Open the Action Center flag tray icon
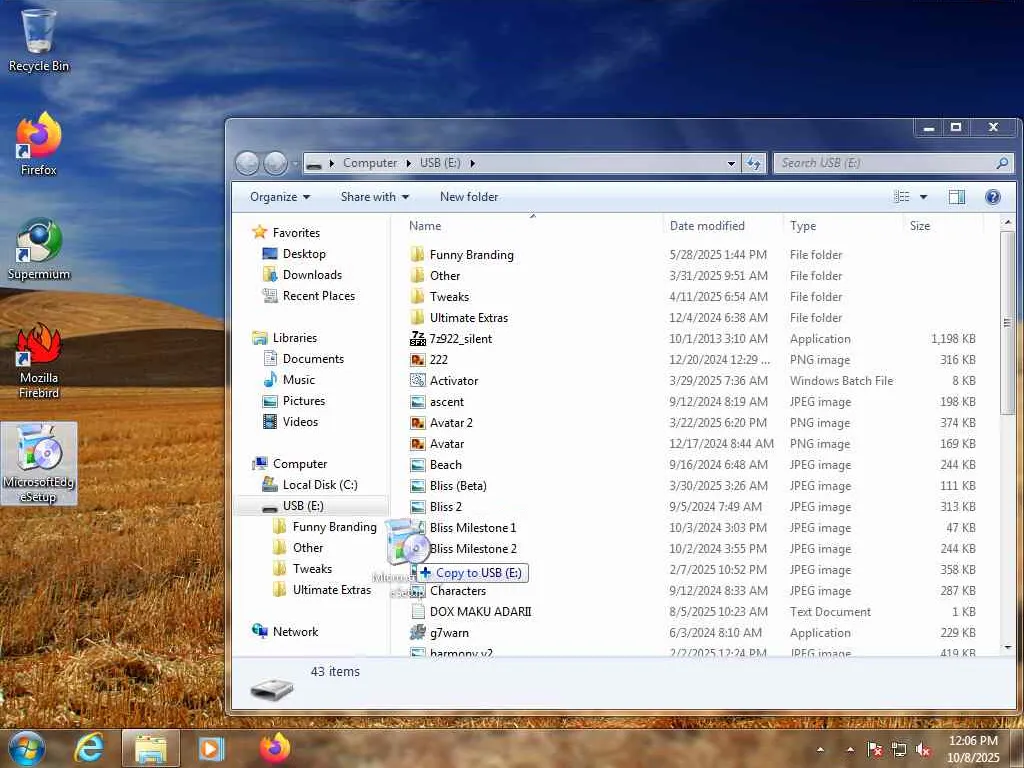The width and height of the screenshot is (1024, 768). [874, 750]
